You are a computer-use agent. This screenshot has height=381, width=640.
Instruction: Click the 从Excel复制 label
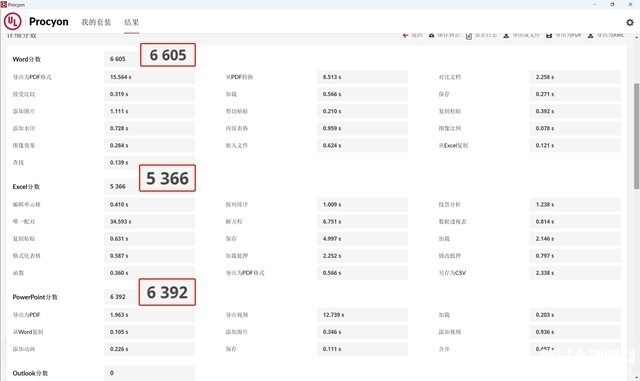pyautogui.click(x=453, y=145)
